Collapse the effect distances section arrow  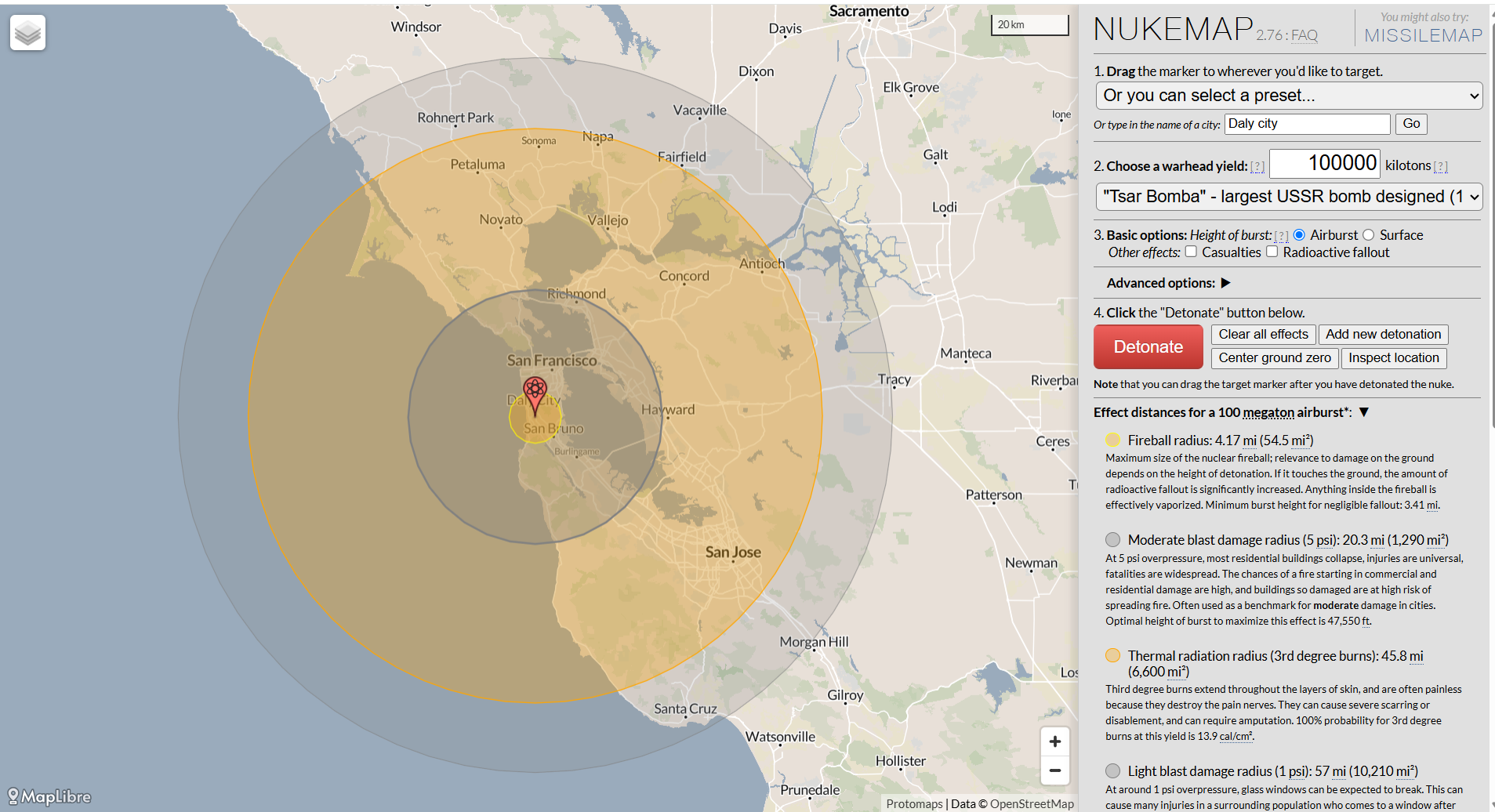(1364, 412)
